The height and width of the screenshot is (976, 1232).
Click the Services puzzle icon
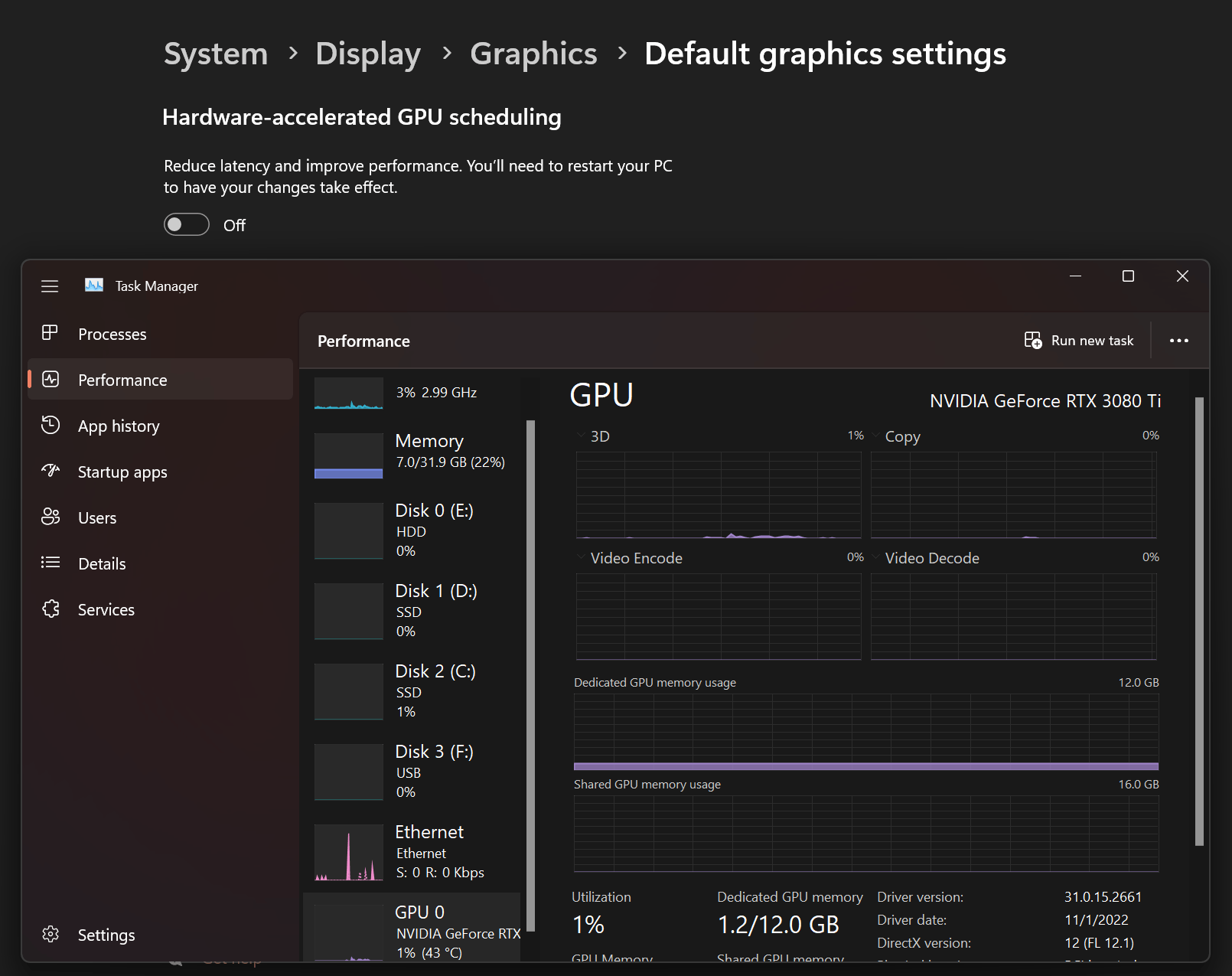(51, 609)
